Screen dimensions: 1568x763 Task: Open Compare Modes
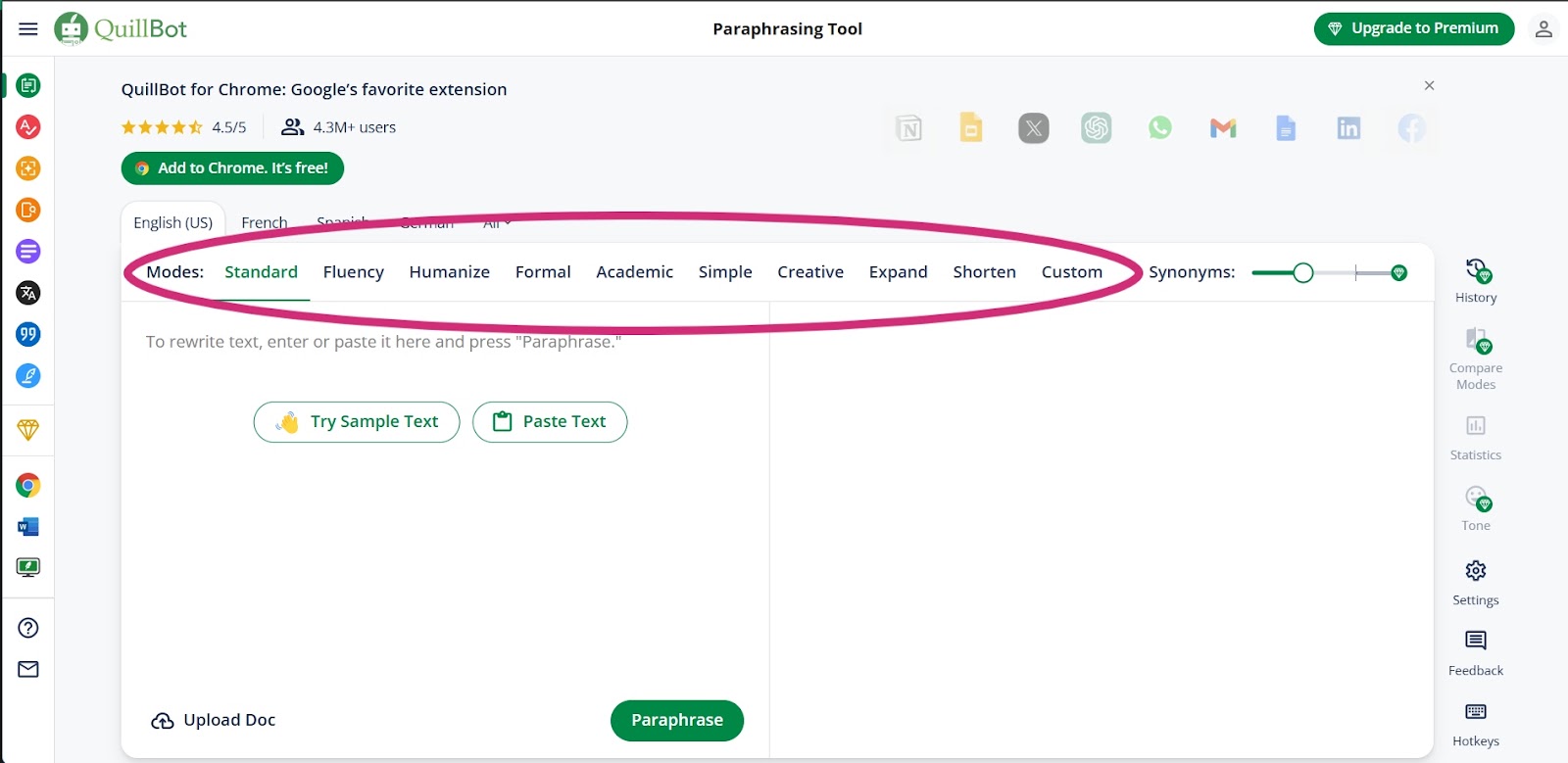pyautogui.click(x=1476, y=358)
